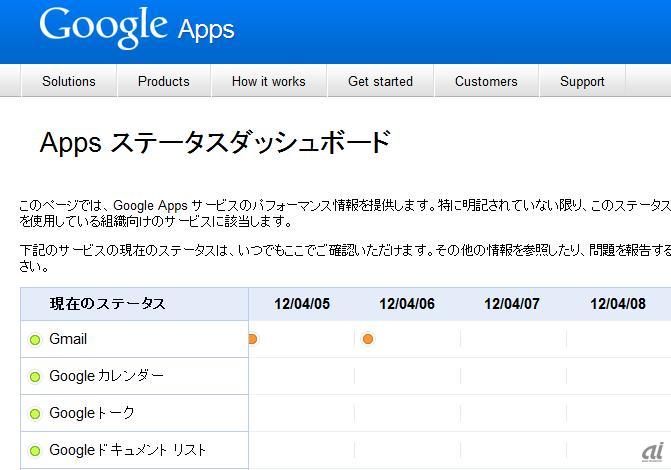Click the 12/04/07 date column header
This screenshot has height=470, width=671.
pyautogui.click(x=512, y=304)
